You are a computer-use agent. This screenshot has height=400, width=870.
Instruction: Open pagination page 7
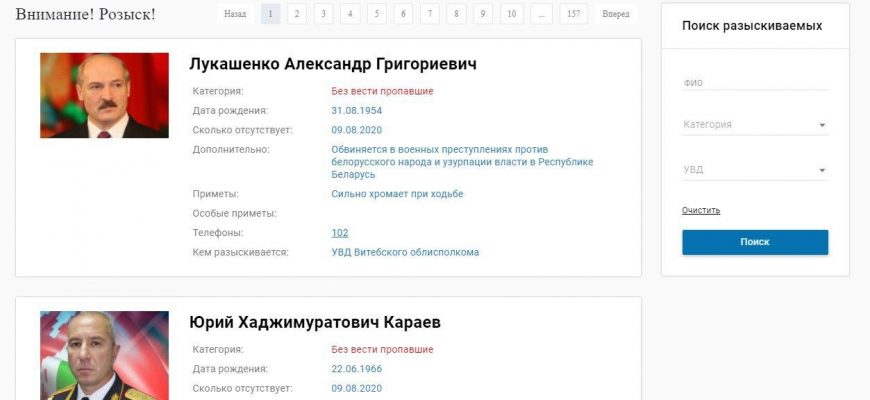click(x=430, y=14)
